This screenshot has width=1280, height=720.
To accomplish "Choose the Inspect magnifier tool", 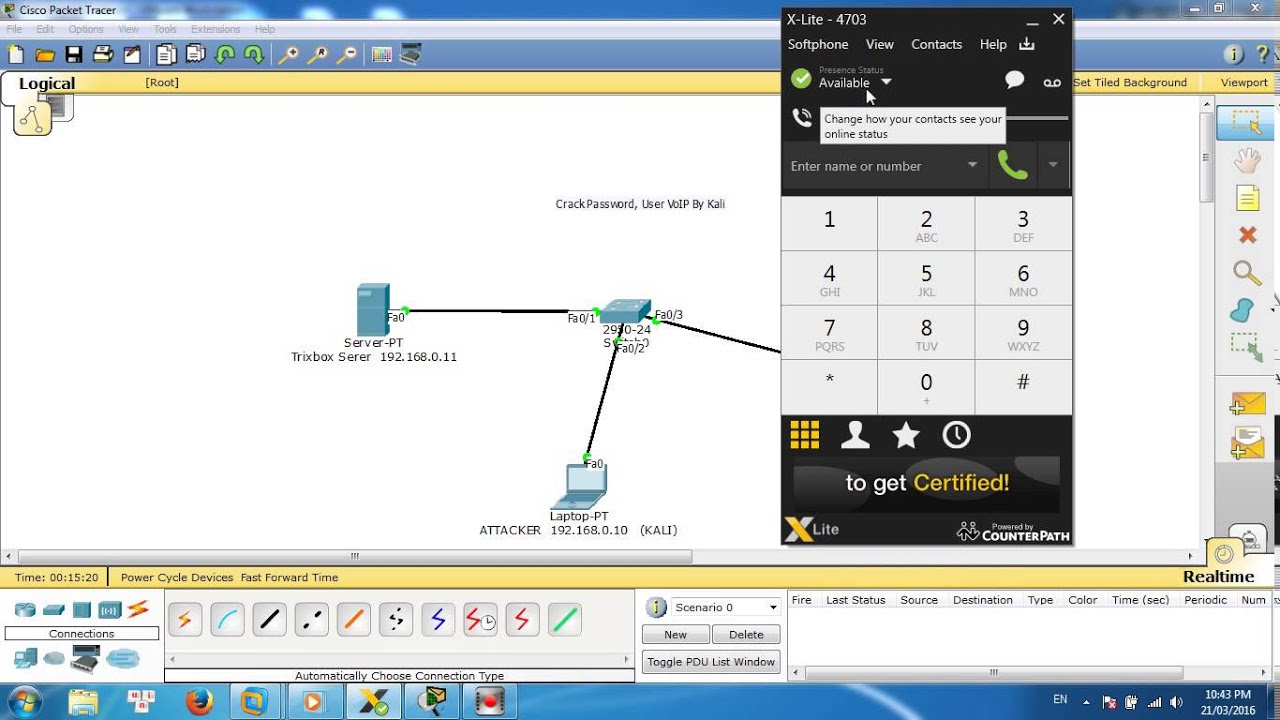I will 1246,272.
